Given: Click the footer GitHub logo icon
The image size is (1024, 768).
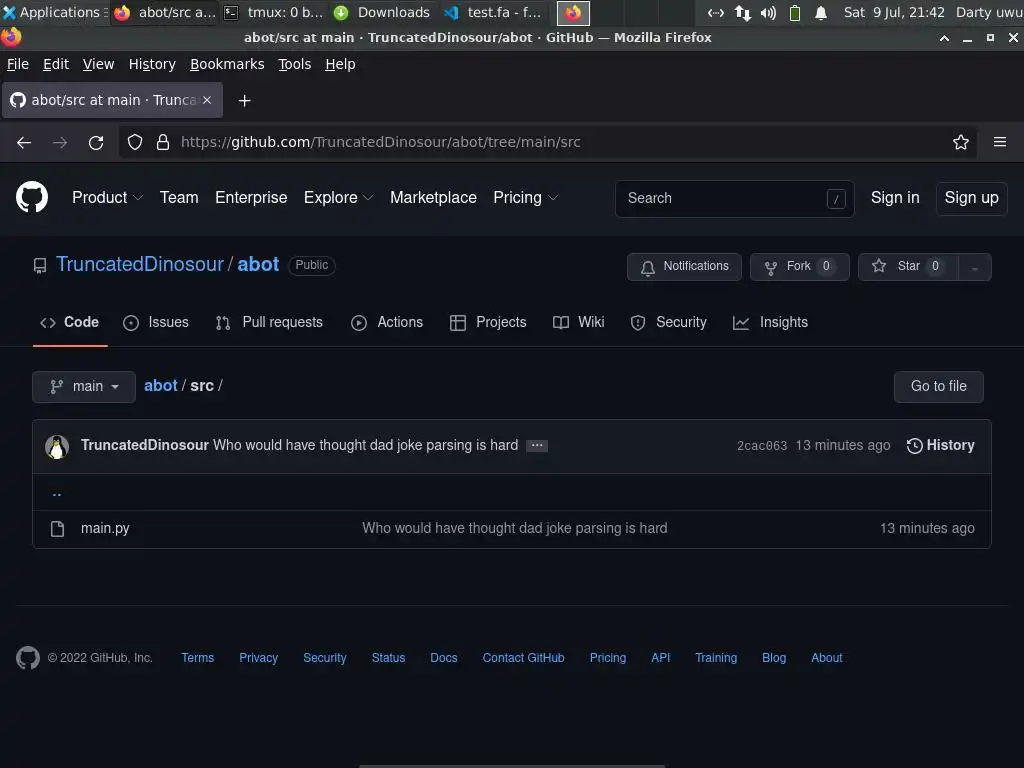Looking at the screenshot, I should [x=28, y=658].
